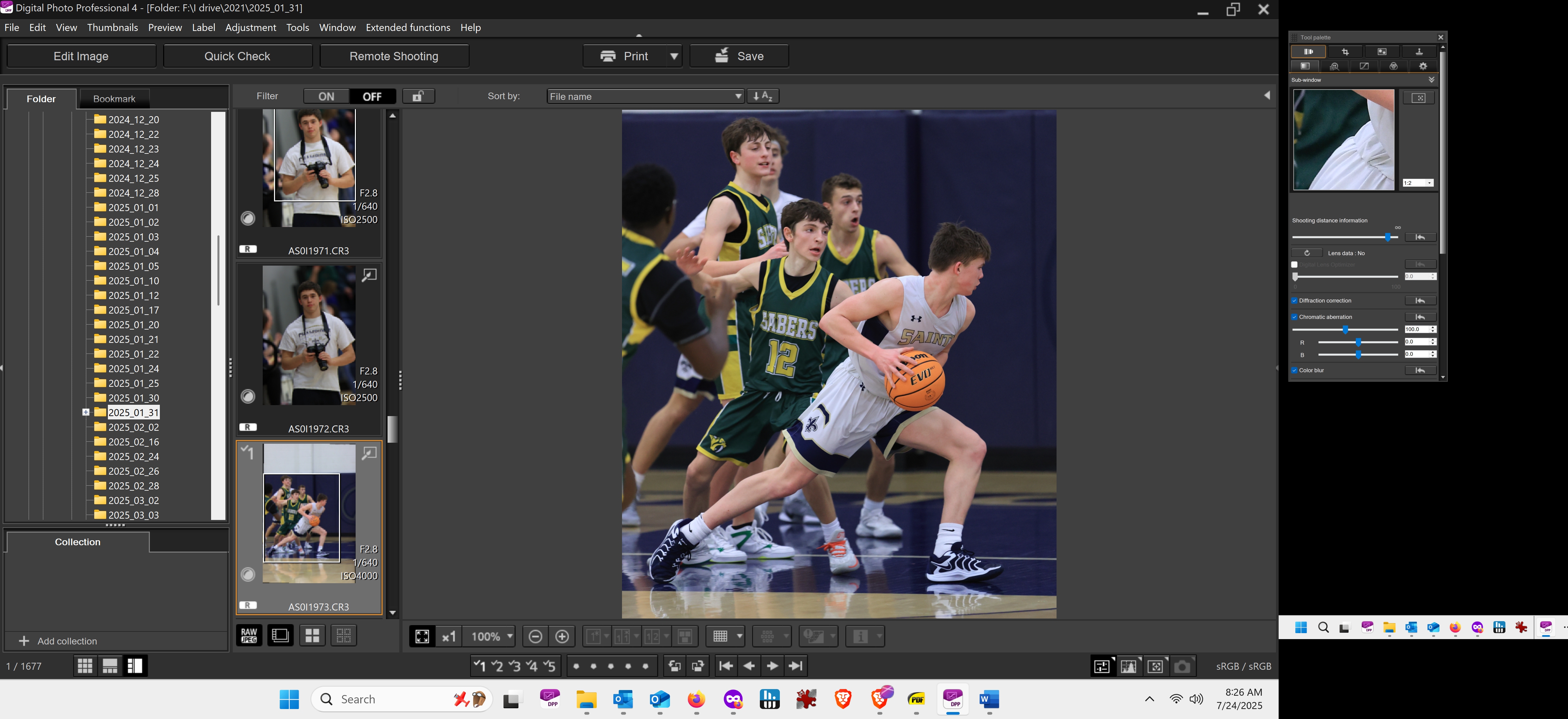Expand the 2025_01_31 folder in tree
This screenshot has width=1568, height=719.
(87, 412)
